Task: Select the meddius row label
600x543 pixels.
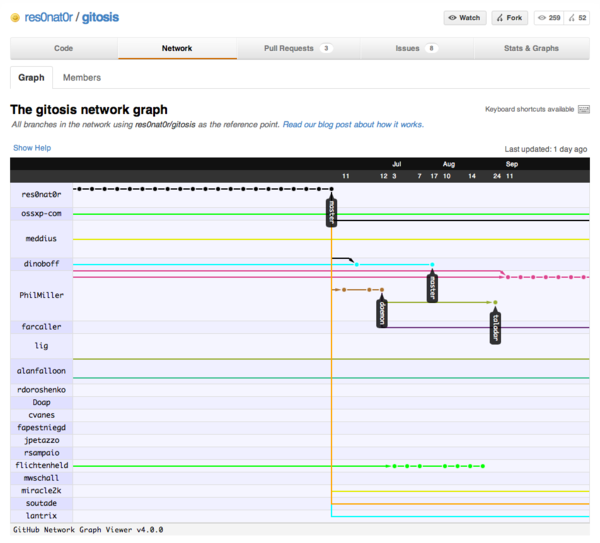Action: [41, 239]
